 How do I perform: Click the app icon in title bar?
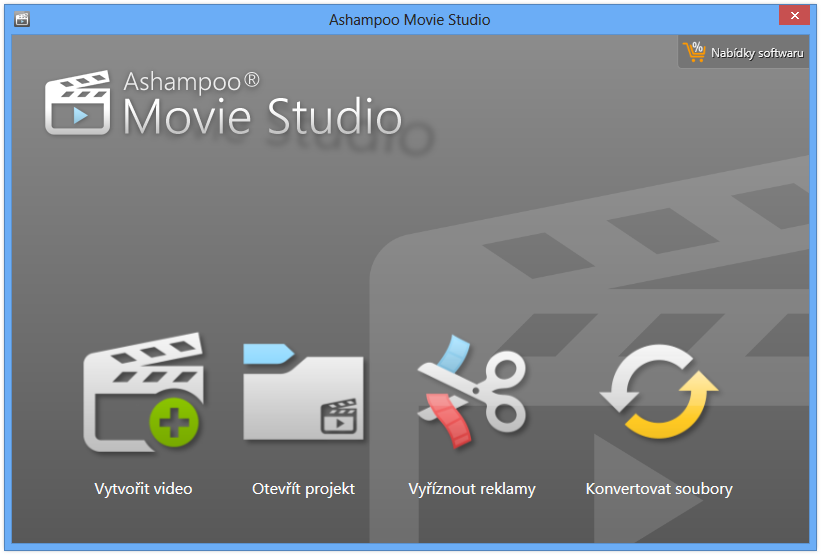point(22,19)
